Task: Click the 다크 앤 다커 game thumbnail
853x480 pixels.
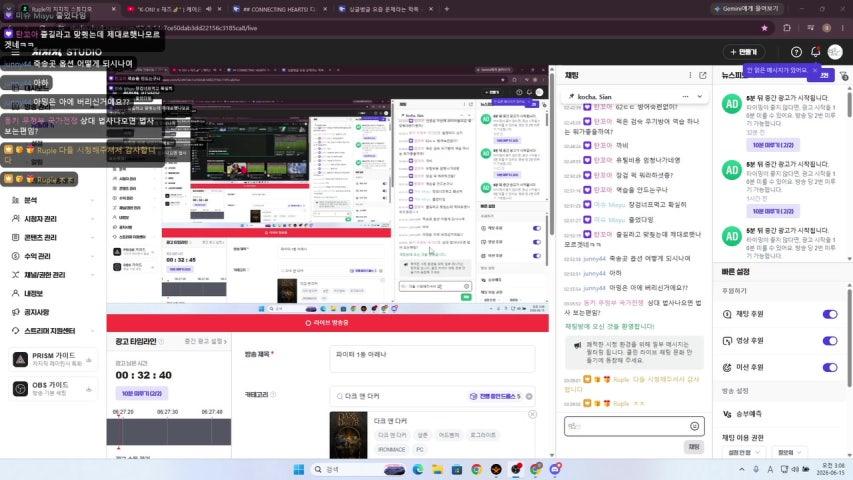Action: coord(348,435)
